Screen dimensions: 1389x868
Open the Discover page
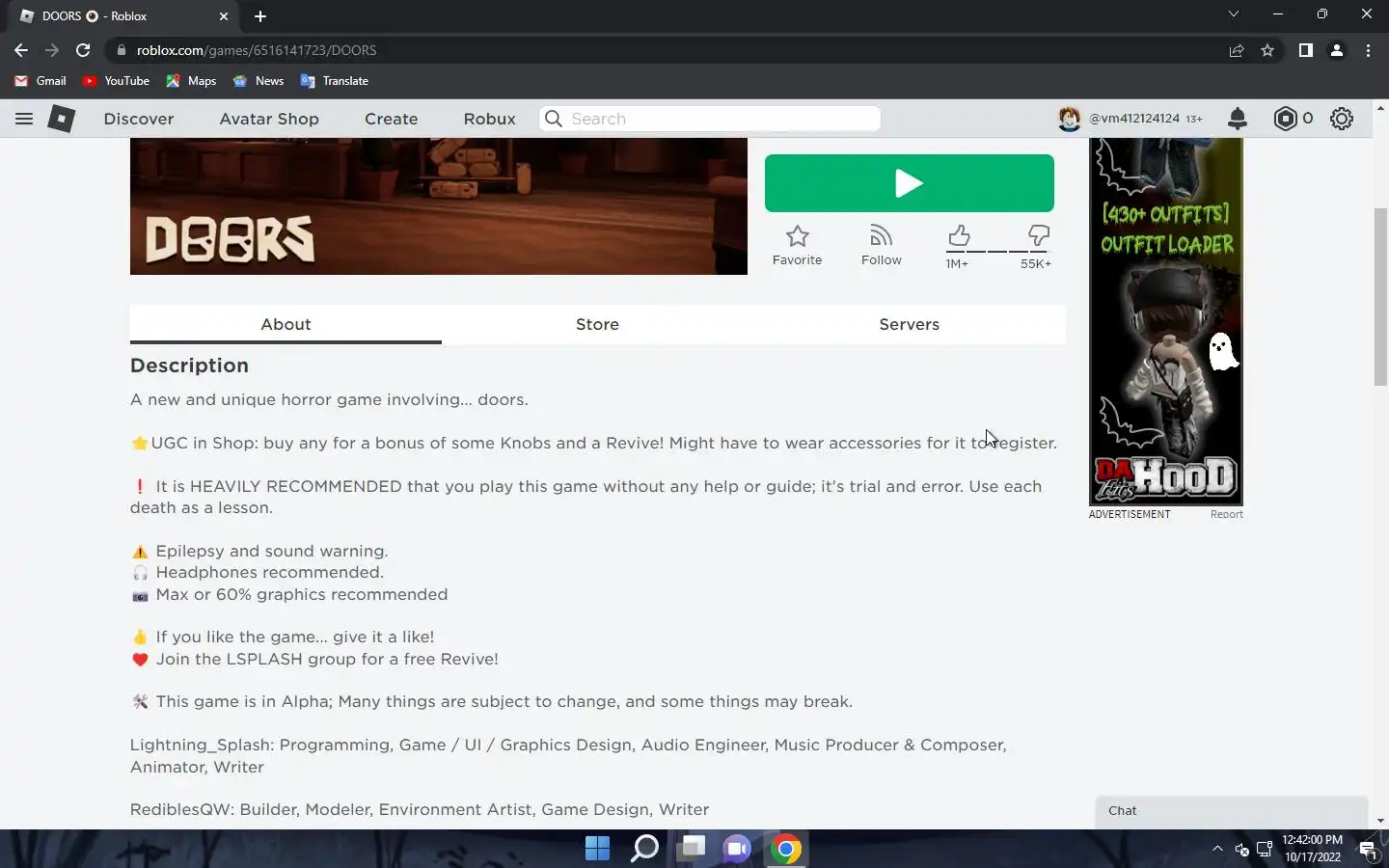click(x=139, y=119)
